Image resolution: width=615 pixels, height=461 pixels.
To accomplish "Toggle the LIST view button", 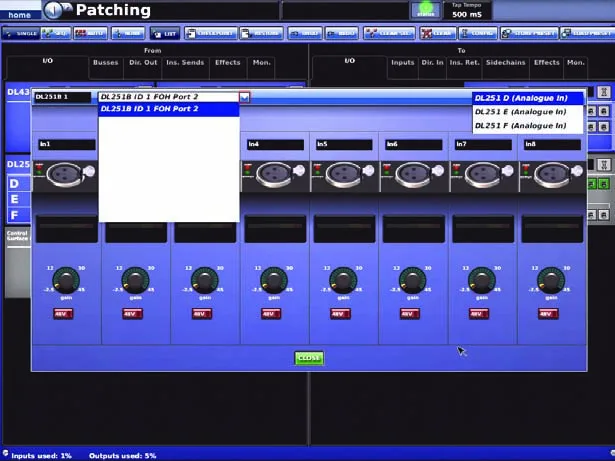I will (x=165, y=33).
